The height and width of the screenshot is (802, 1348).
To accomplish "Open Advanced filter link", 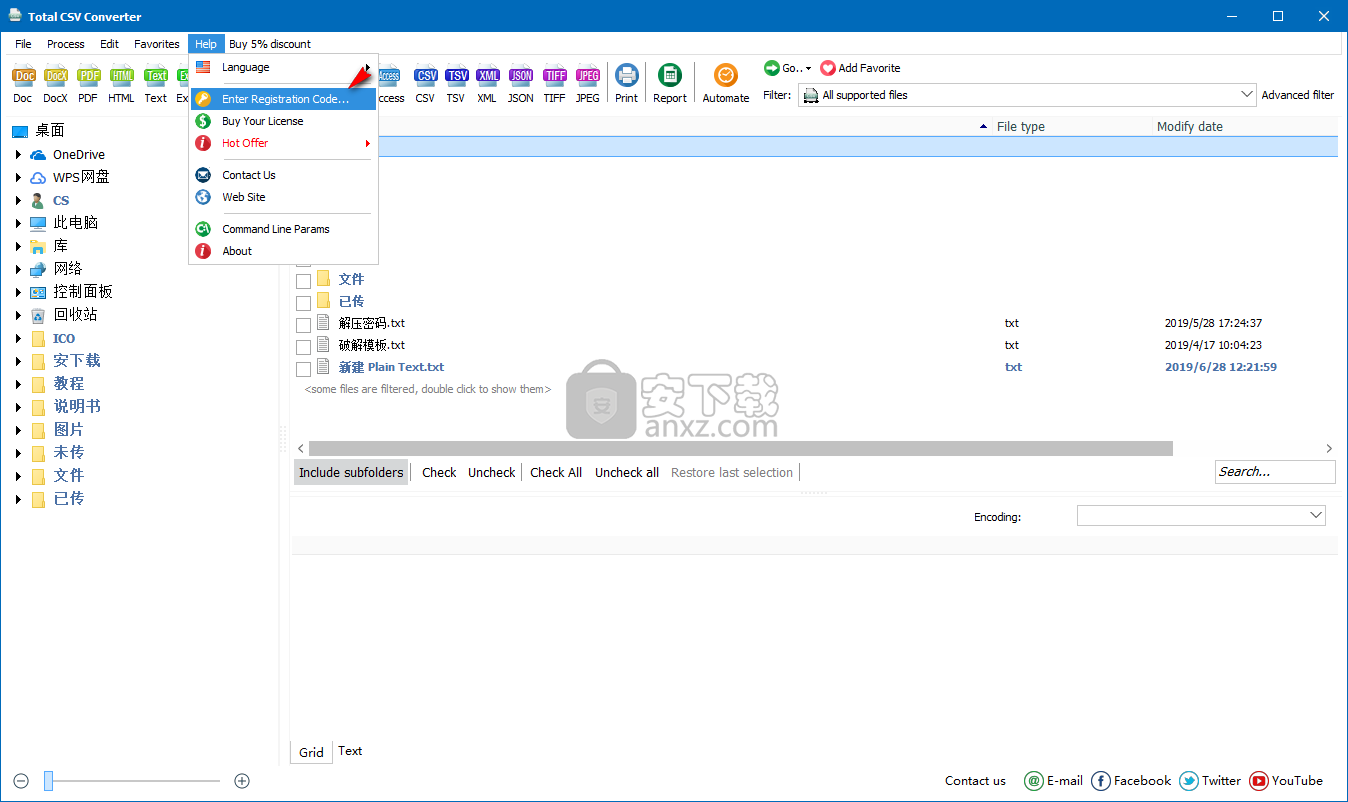I will pyautogui.click(x=1298, y=95).
